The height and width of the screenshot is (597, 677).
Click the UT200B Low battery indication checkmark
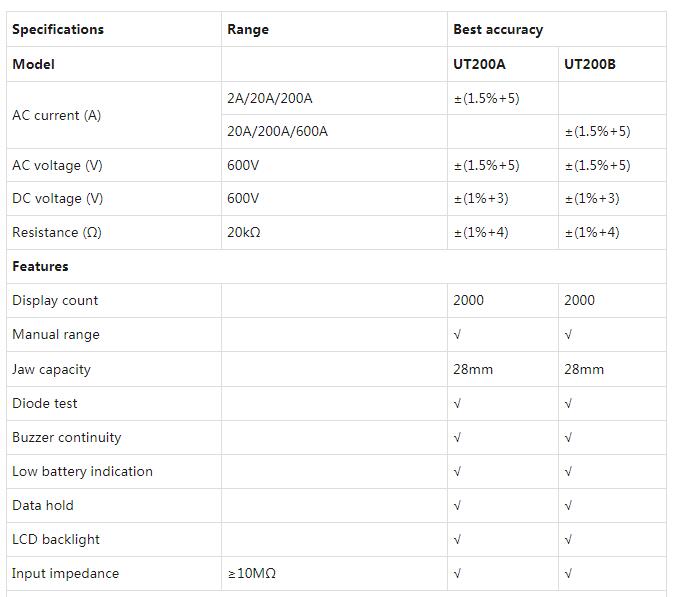click(x=568, y=471)
